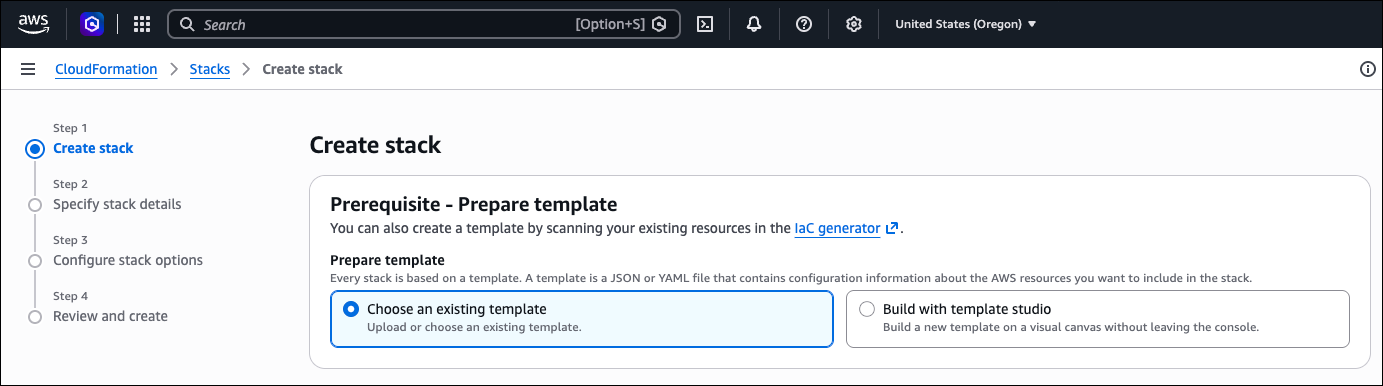Toggle the hamburger navigation menu
Image resolution: width=1383 pixels, height=386 pixels.
(28, 69)
